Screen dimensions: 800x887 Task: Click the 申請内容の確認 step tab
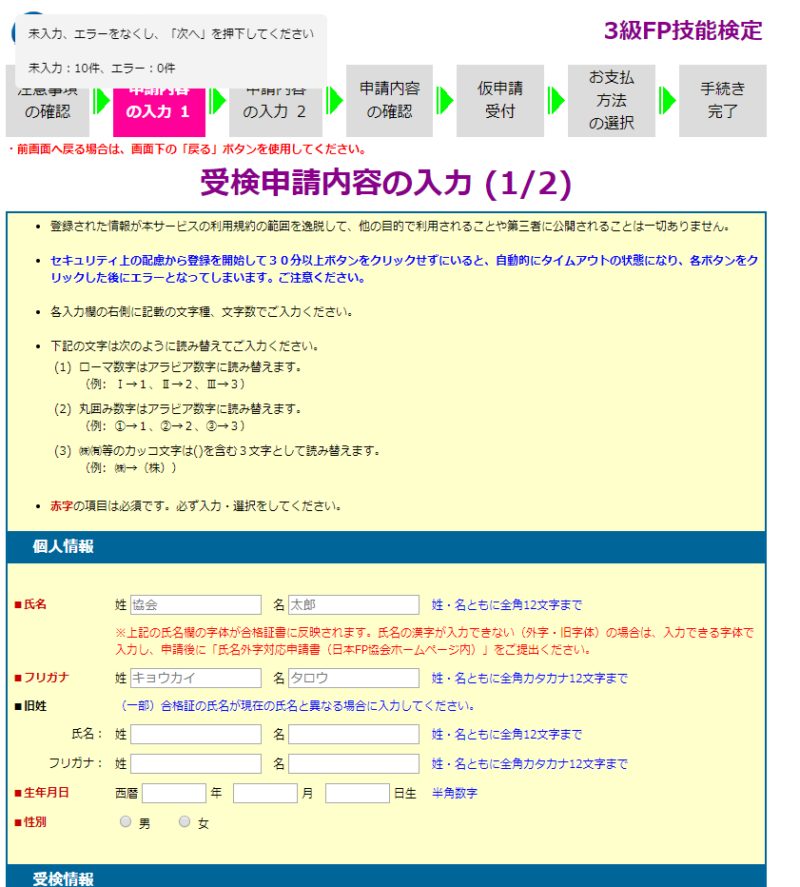coord(389,101)
